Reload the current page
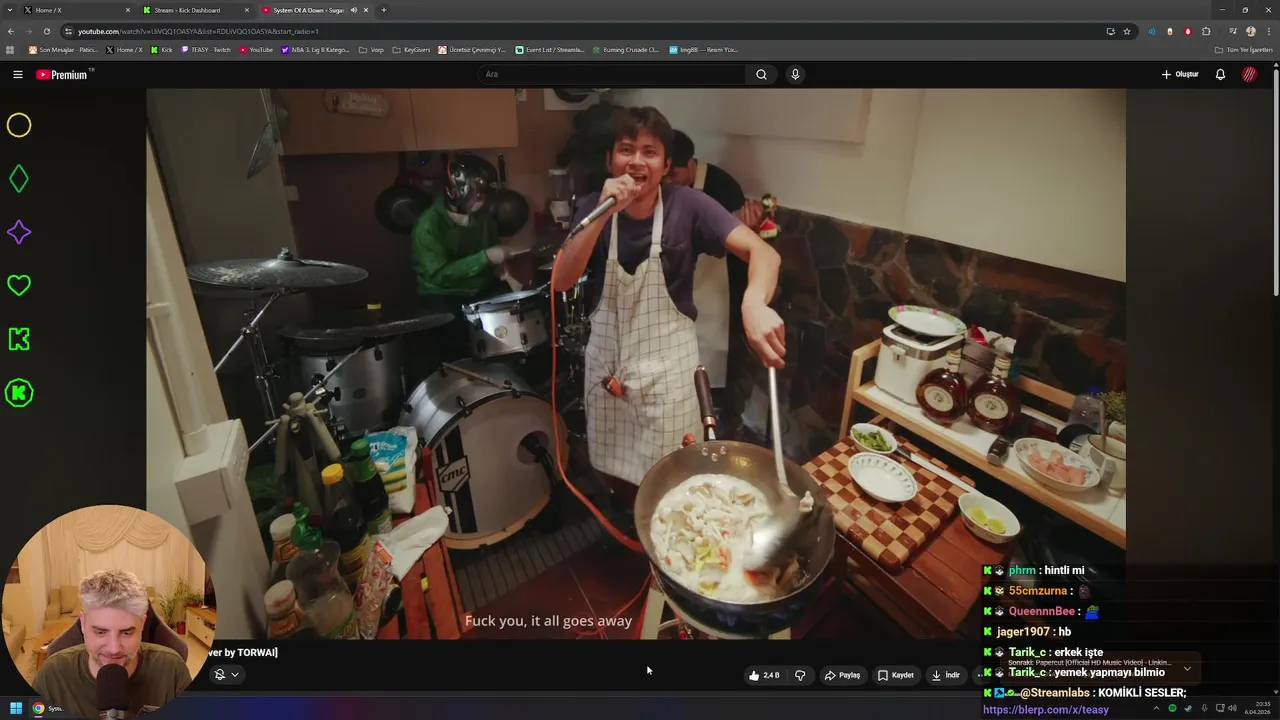This screenshot has width=1280, height=720. point(46,31)
